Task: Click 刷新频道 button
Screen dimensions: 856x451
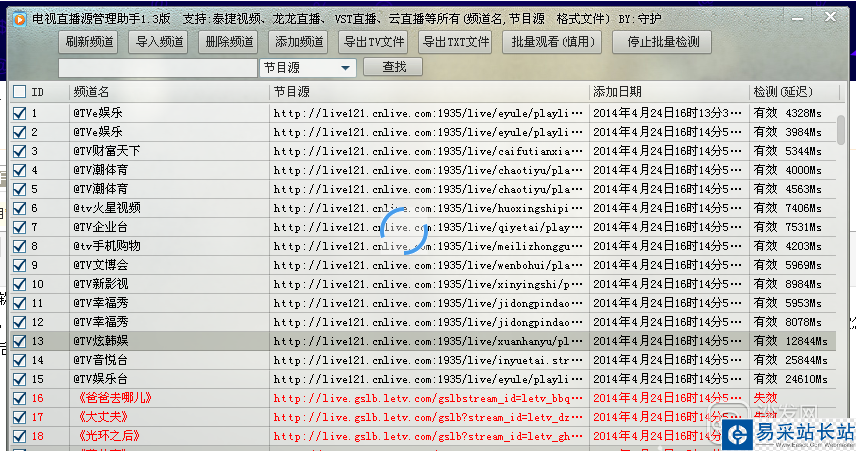Action: (88, 42)
